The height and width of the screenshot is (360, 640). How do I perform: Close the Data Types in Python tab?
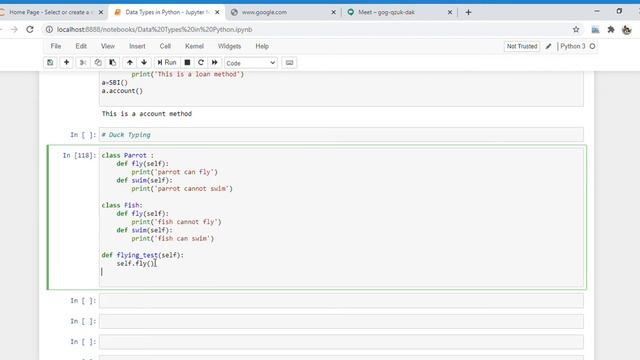[217, 12]
